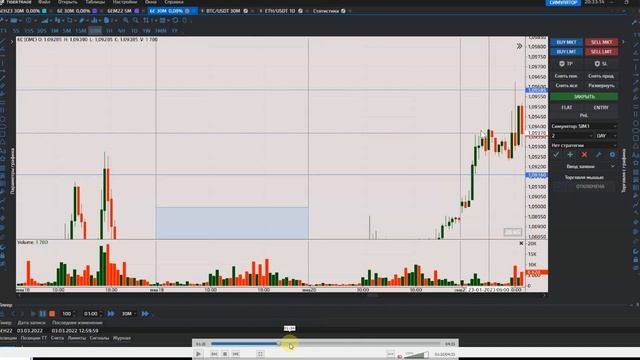Close the Volume indicator pane
The image size is (640, 360).
[521, 243]
